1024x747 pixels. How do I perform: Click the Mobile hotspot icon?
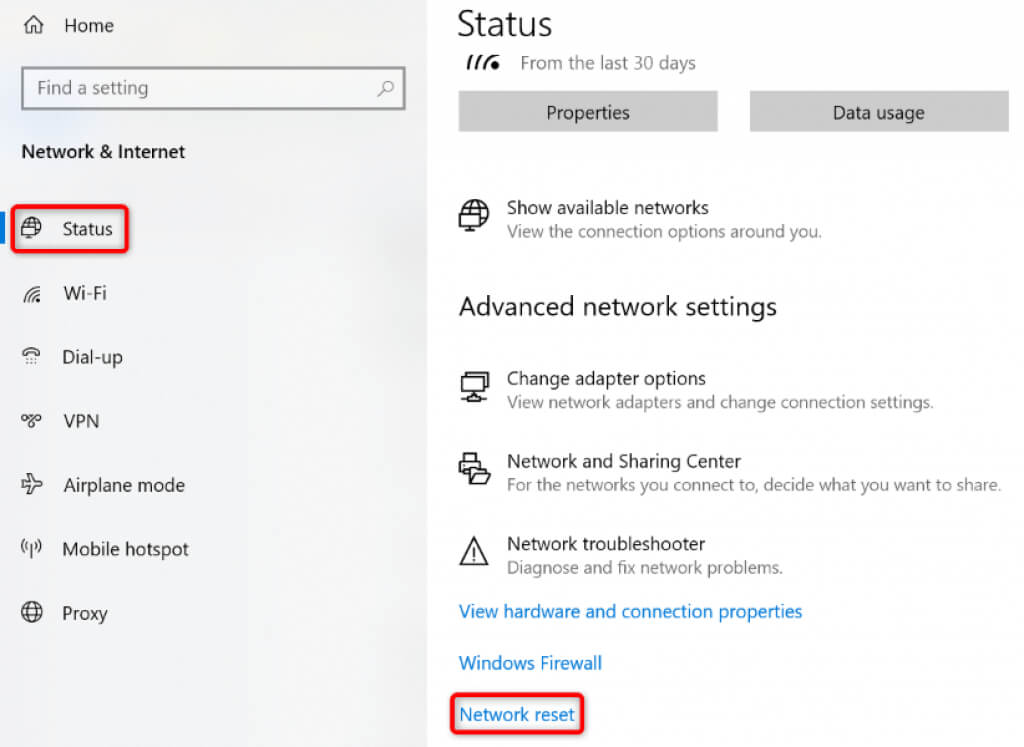[32, 549]
